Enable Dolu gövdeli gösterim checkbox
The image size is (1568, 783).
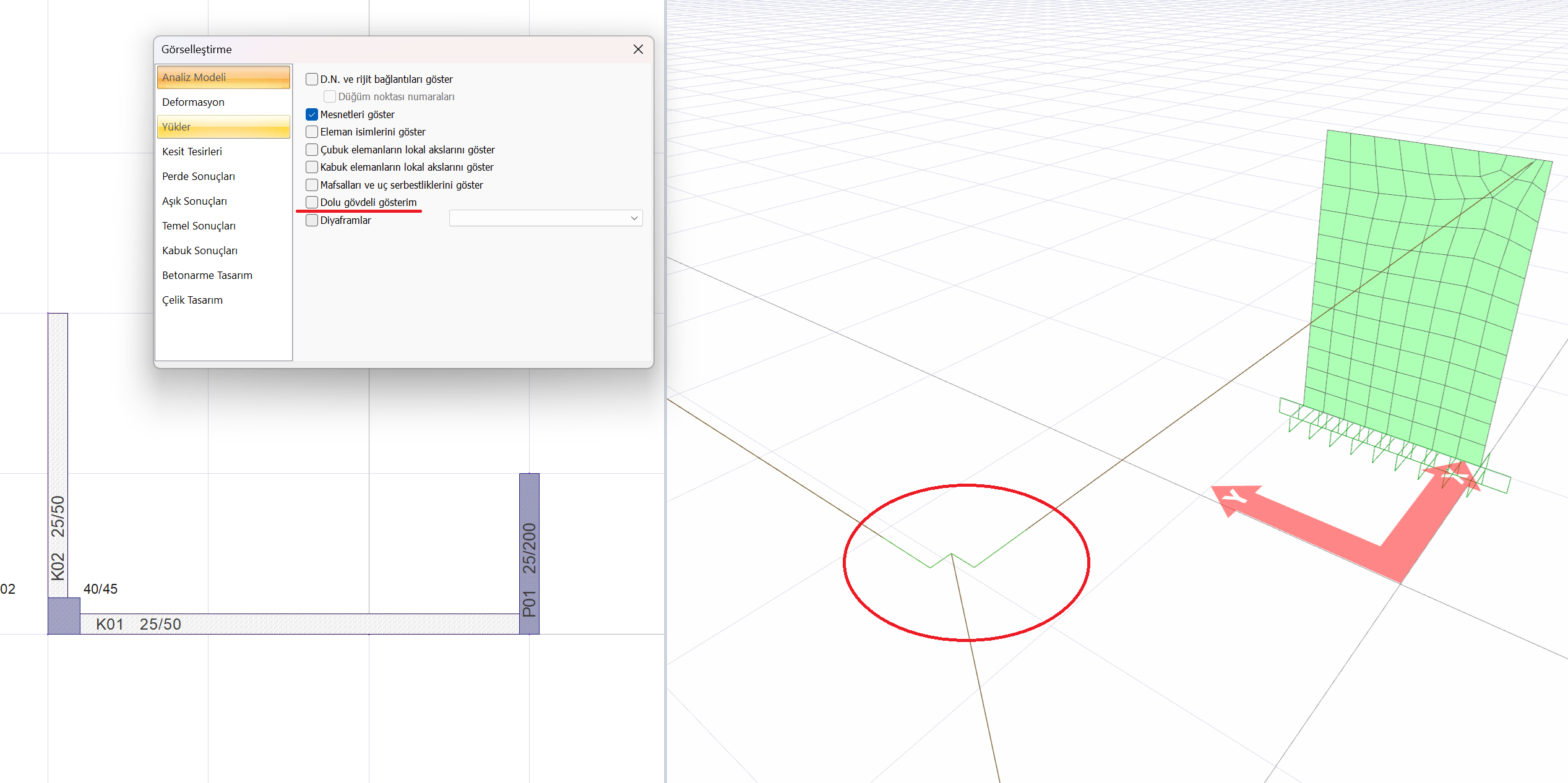[x=312, y=202]
